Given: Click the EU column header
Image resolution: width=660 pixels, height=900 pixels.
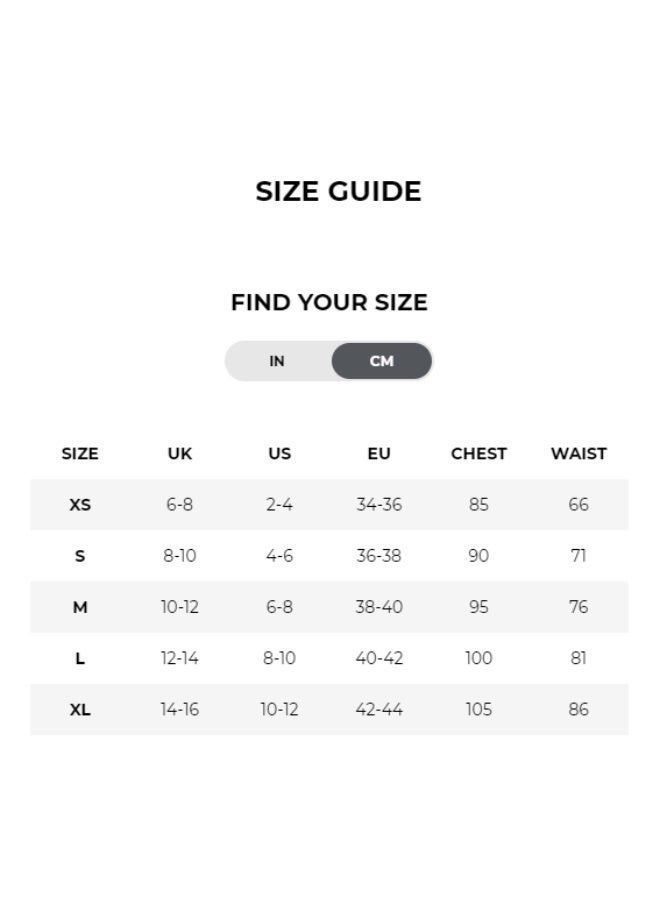Looking at the screenshot, I should point(379,453).
